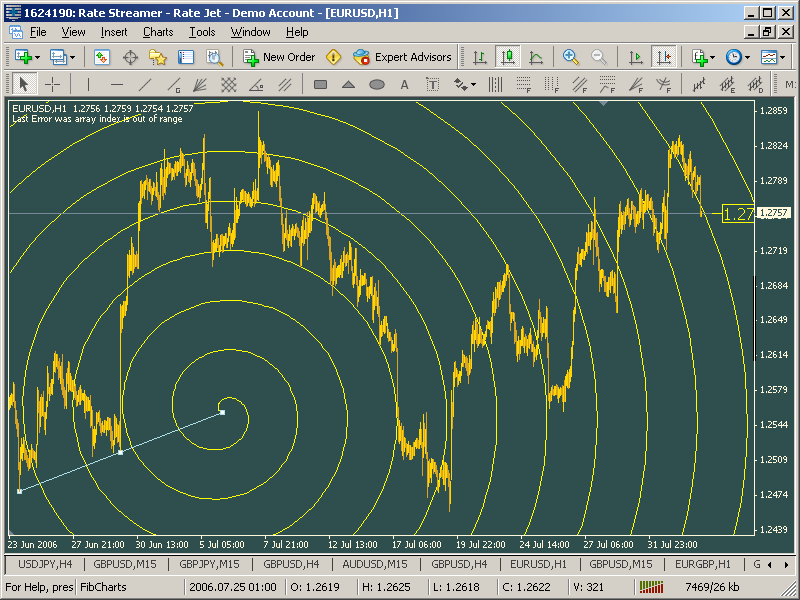Viewport: 800px width, 600px height.
Task: Open the Insert menu
Action: tap(114, 32)
